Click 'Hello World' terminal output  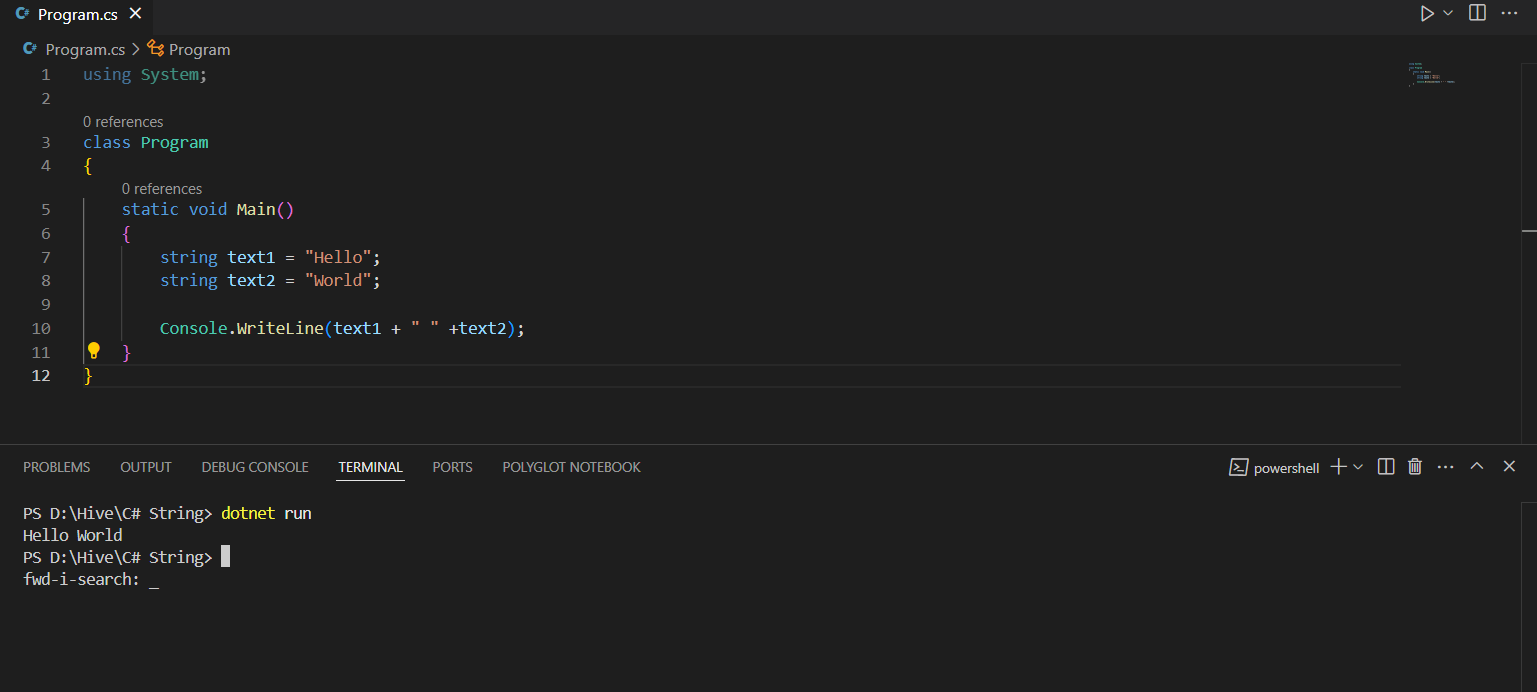coord(73,535)
